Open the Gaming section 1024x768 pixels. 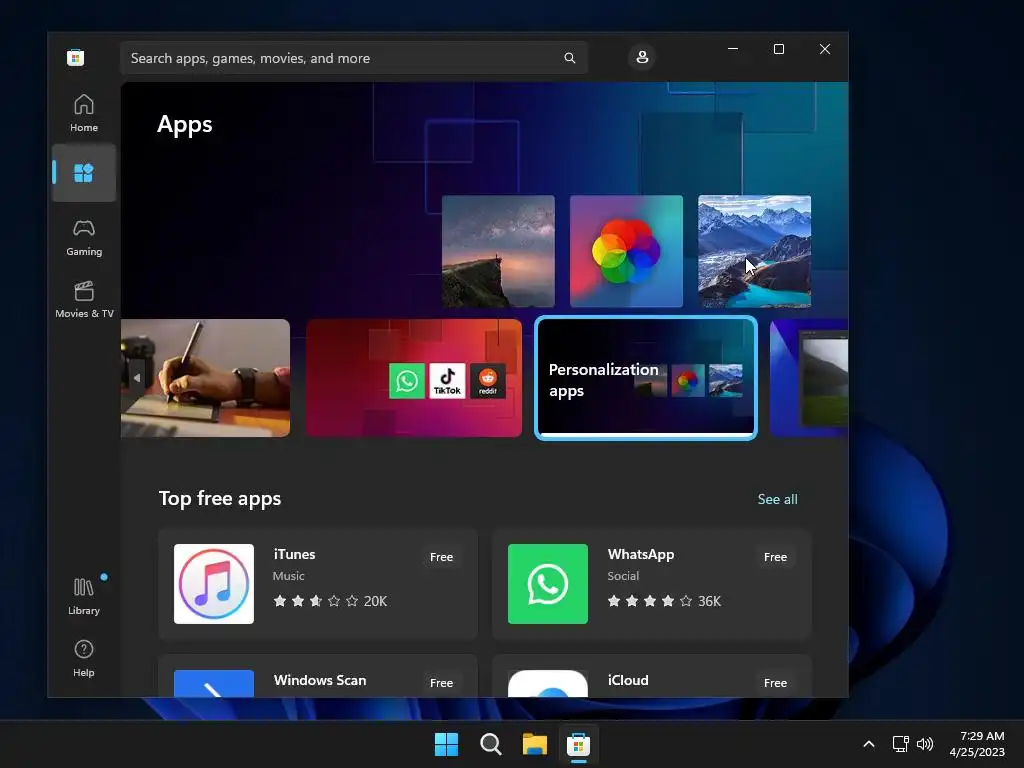84,237
